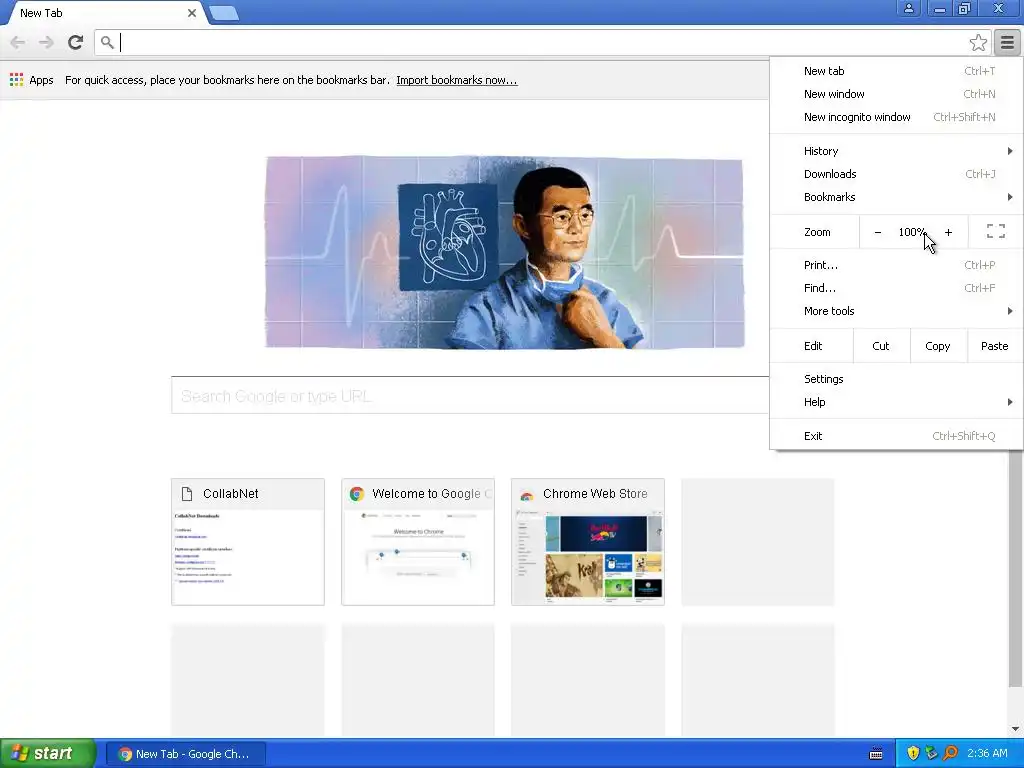Bookmark this page with the star icon
This screenshot has width=1024, height=768.
[x=978, y=42]
